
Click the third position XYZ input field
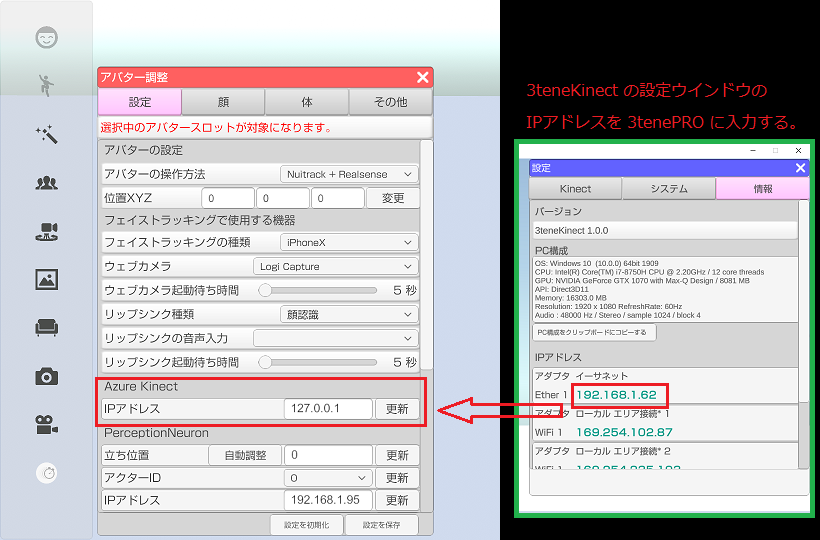pyautogui.click(x=337, y=198)
